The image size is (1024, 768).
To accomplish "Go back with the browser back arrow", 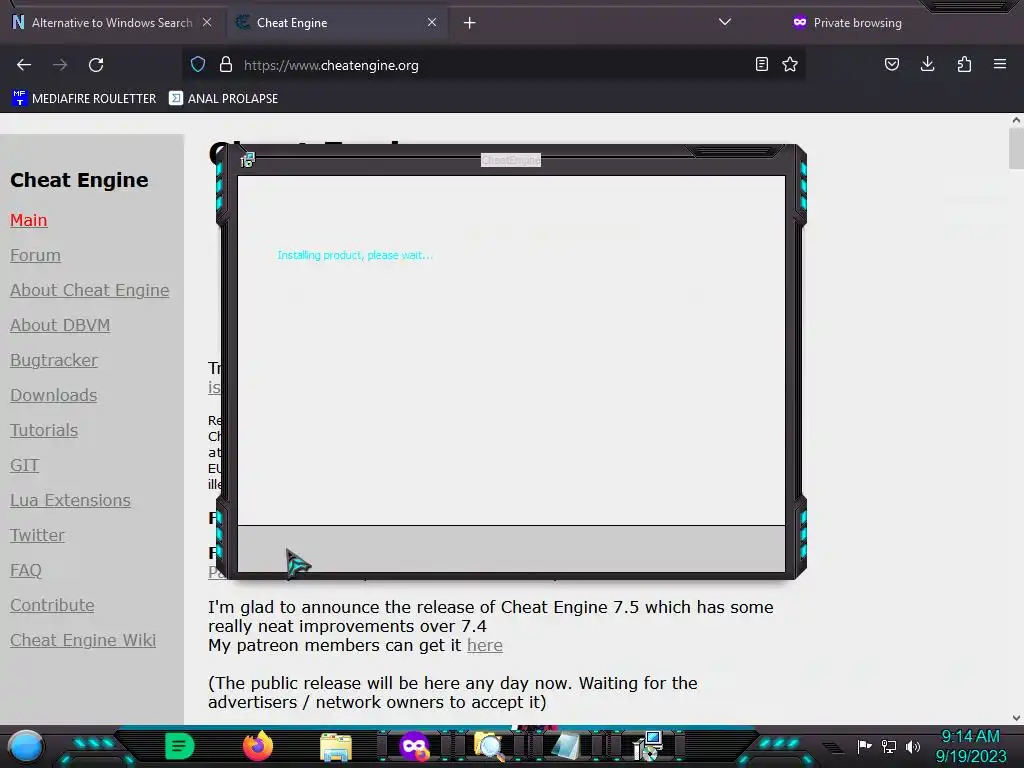I will pyautogui.click(x=24, y=65).
